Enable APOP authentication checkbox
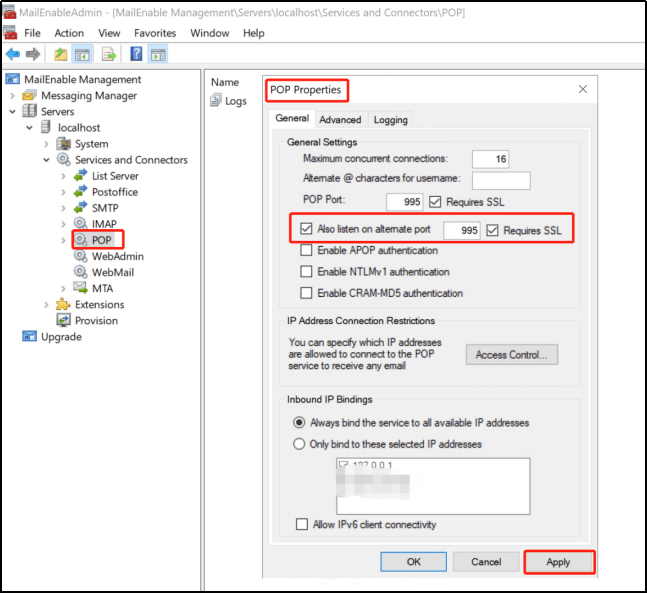 [x=306, y=250]
